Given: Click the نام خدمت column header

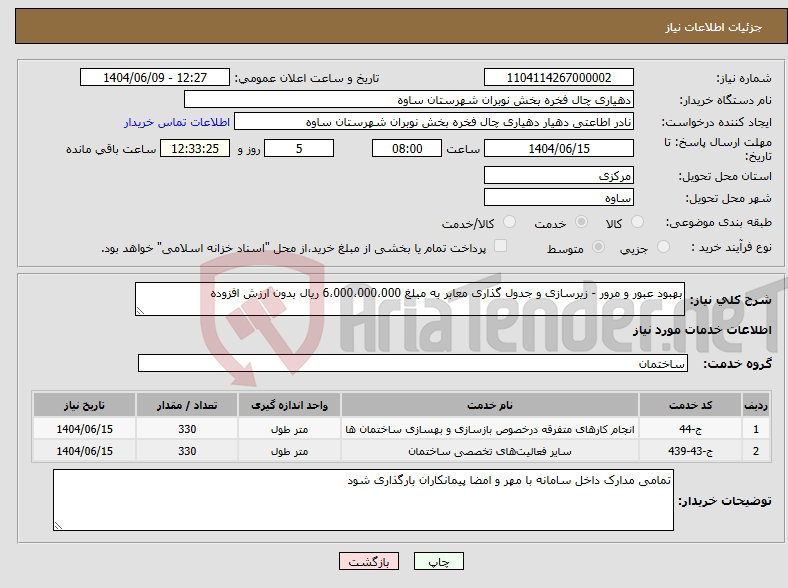Looking at the screenshot, I should pyautogui.click(x=490, y=405).
